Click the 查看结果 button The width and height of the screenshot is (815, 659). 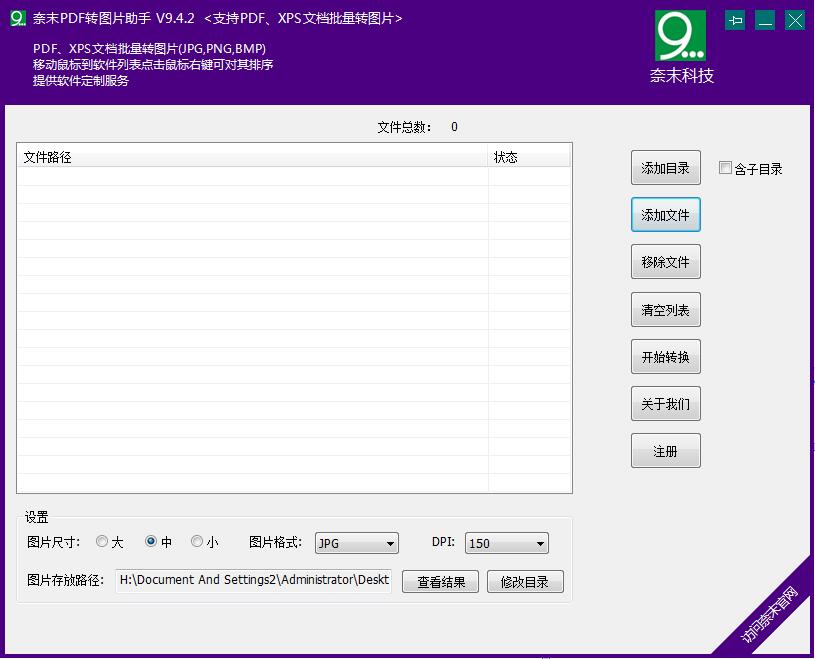[440, 582]
